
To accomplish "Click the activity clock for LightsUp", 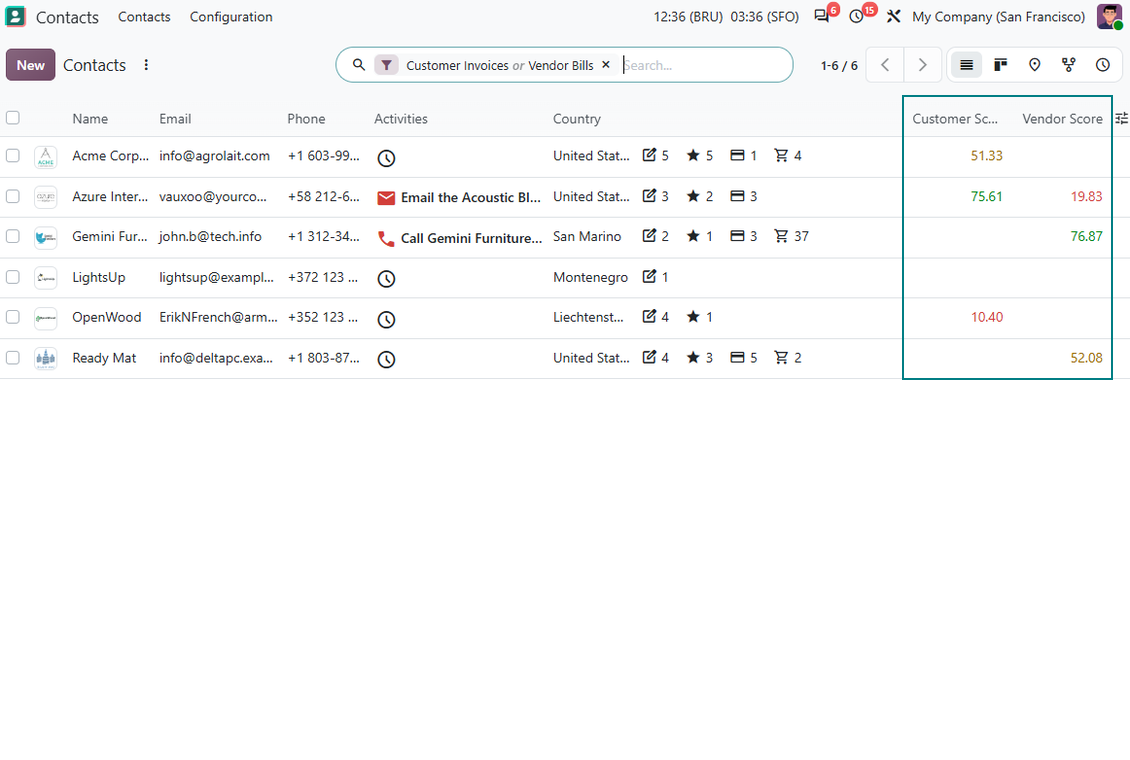I will (x=386, y=279).
